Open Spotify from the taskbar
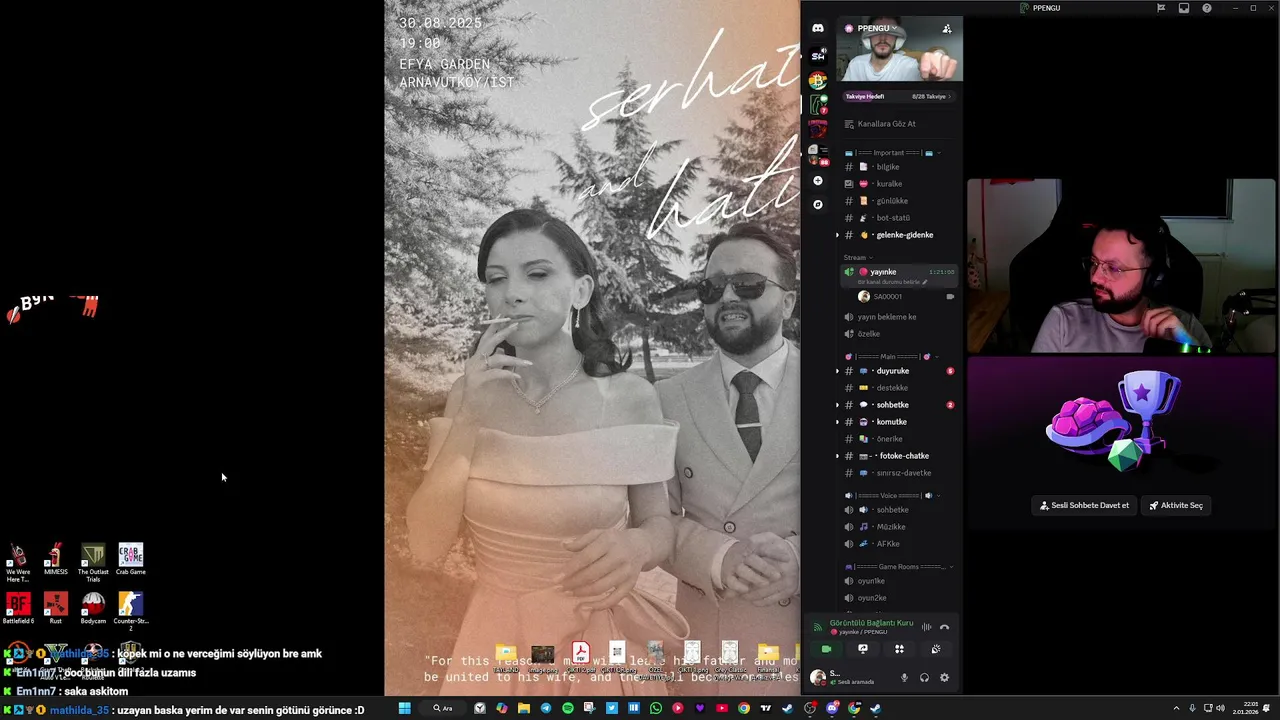Image resolution: width=1280 pixels, height=720 pixels. coord(568,708)
